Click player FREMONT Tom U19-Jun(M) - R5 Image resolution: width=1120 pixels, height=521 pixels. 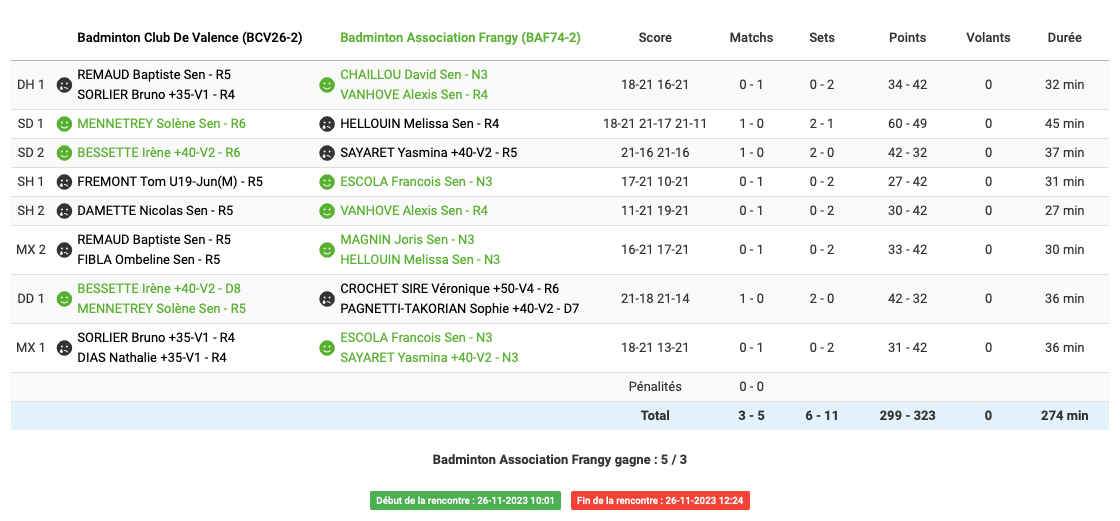coord(170,182)
